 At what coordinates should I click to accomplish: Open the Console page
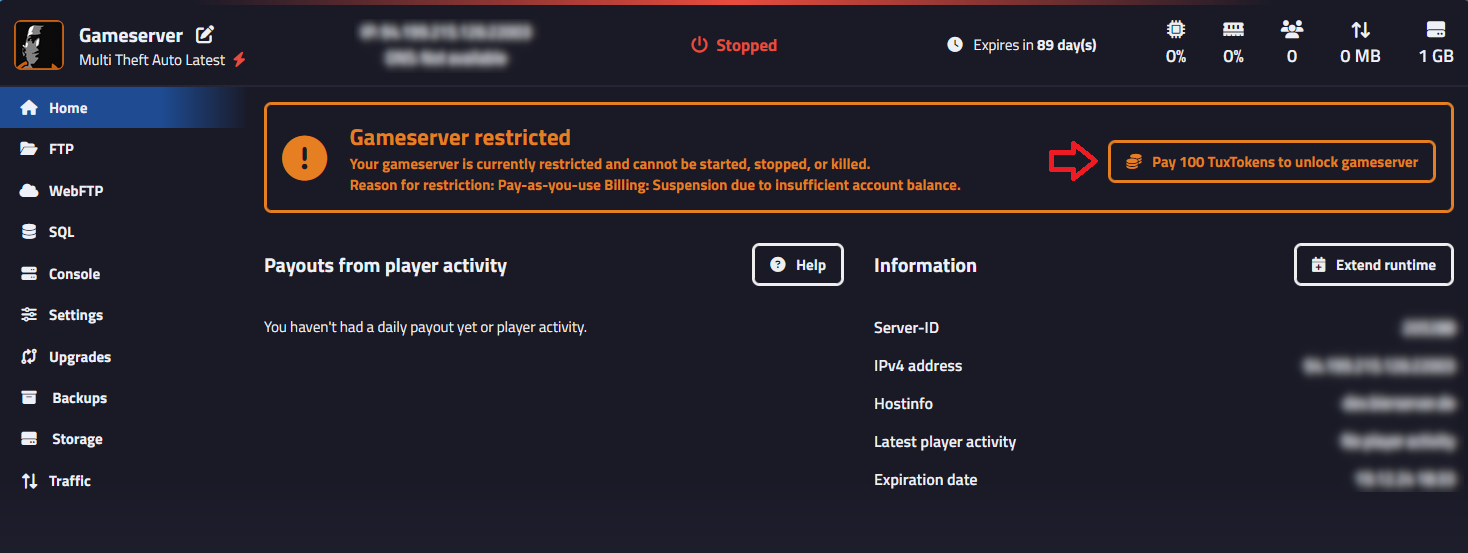(74, 274)
